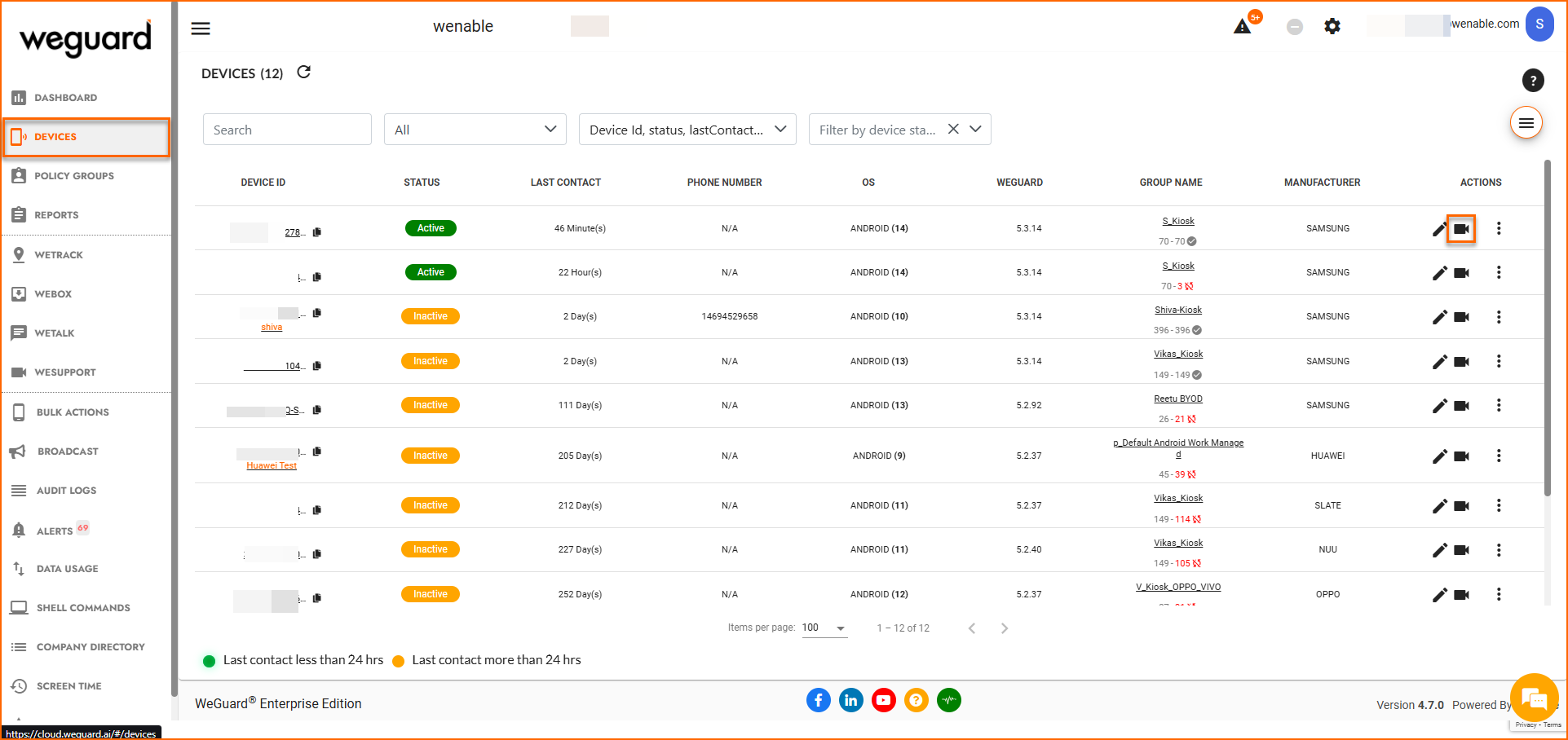Expand the Filter by device status dropdown
The width and height of the screenshot is (1568, 740).
point(975,129)
